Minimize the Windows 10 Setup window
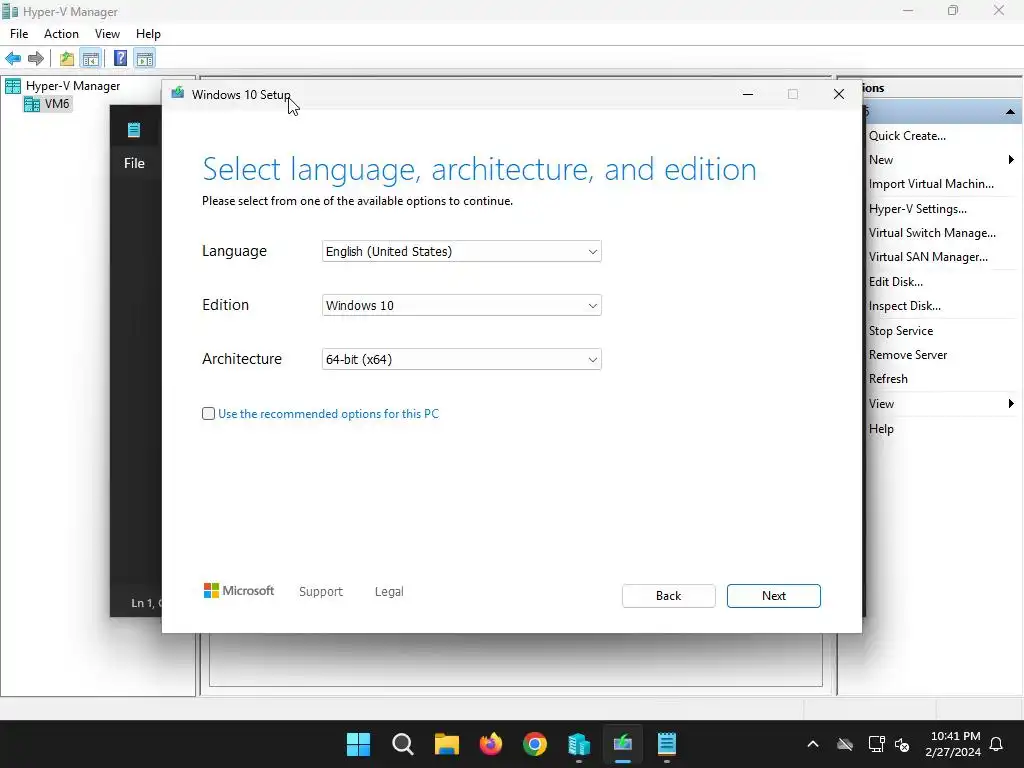 [748, 94]
